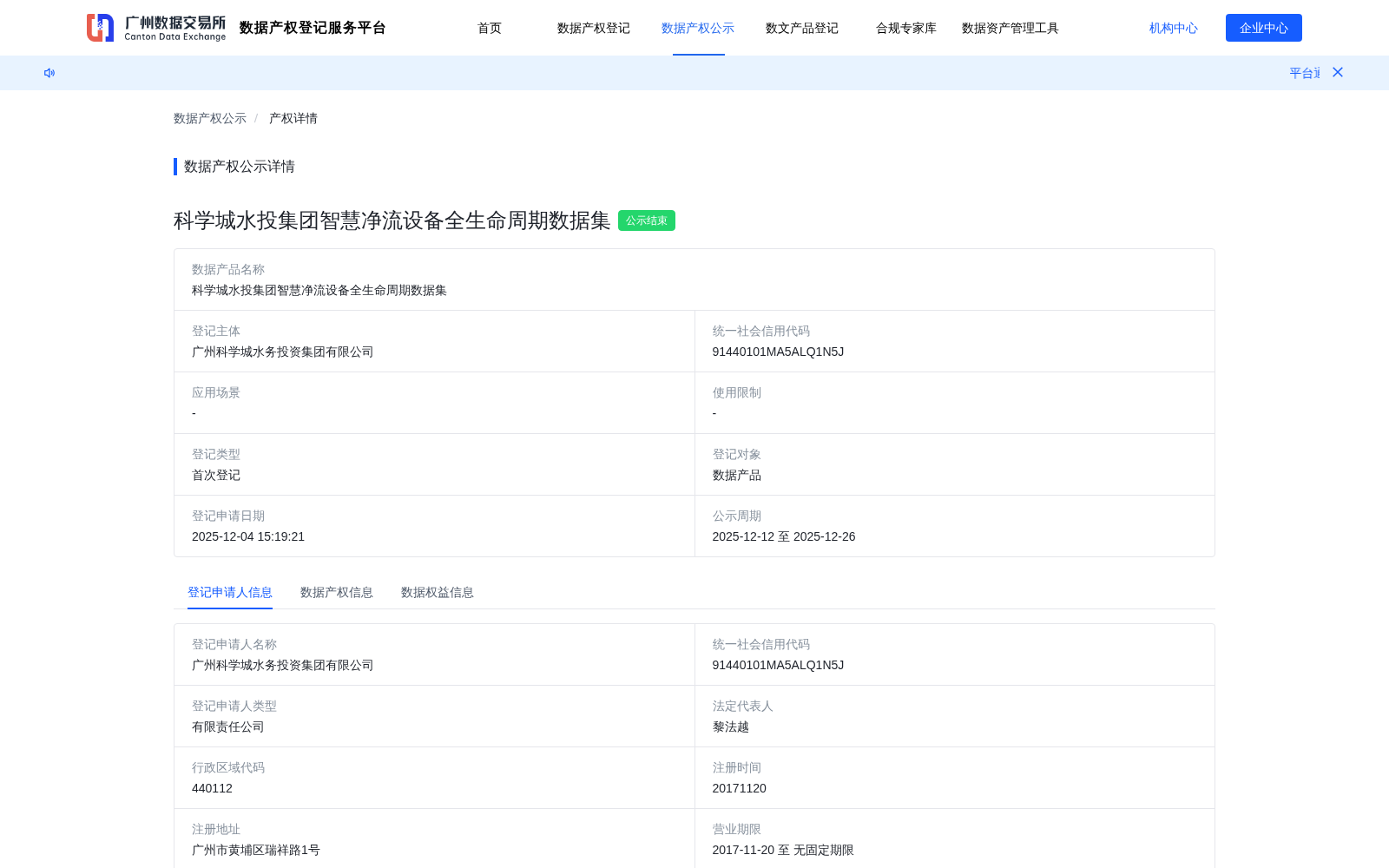Click the large 科学城水投集团智慧净流设备 heading
The width and height of the screenshot is (1389, 868).
coord(392,220)
